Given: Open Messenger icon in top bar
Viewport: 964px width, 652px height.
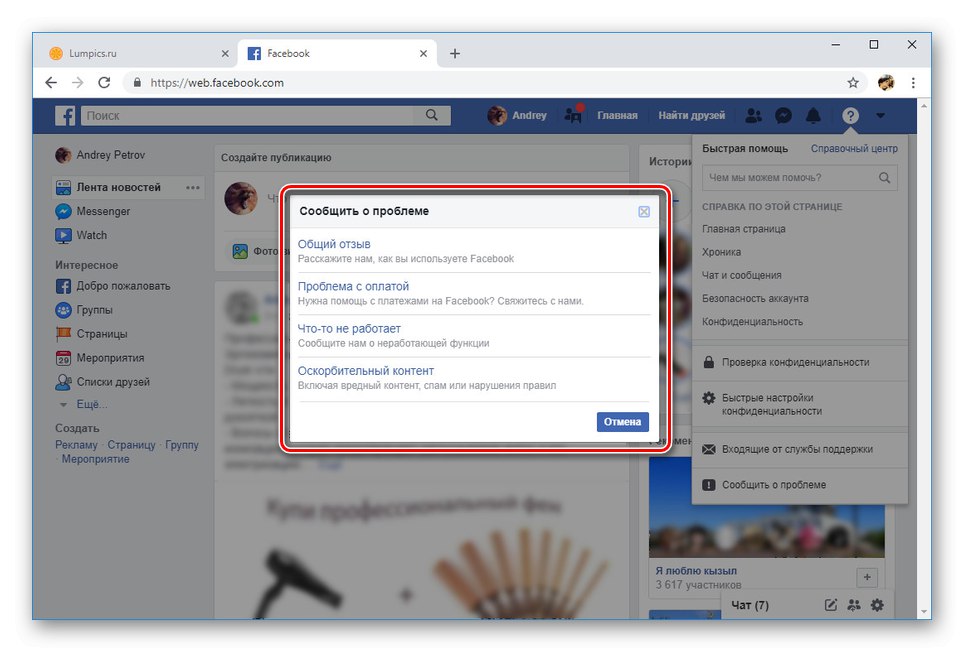Looking at the screenshot, I should pos(783,116).
